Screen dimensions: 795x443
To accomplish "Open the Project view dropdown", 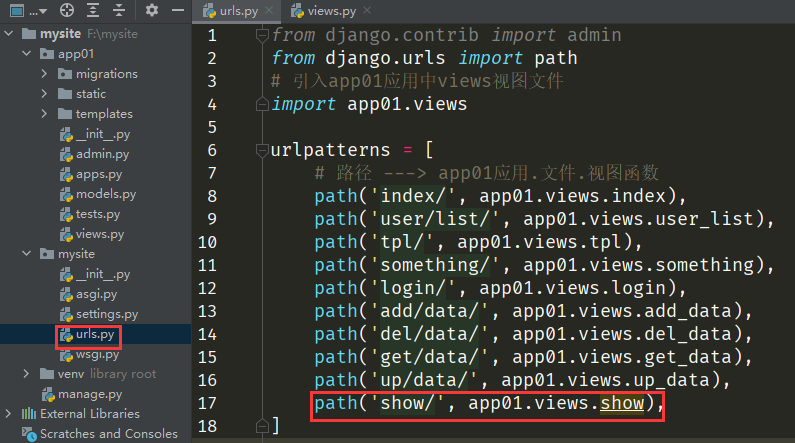I will click(x=28, y=10).
